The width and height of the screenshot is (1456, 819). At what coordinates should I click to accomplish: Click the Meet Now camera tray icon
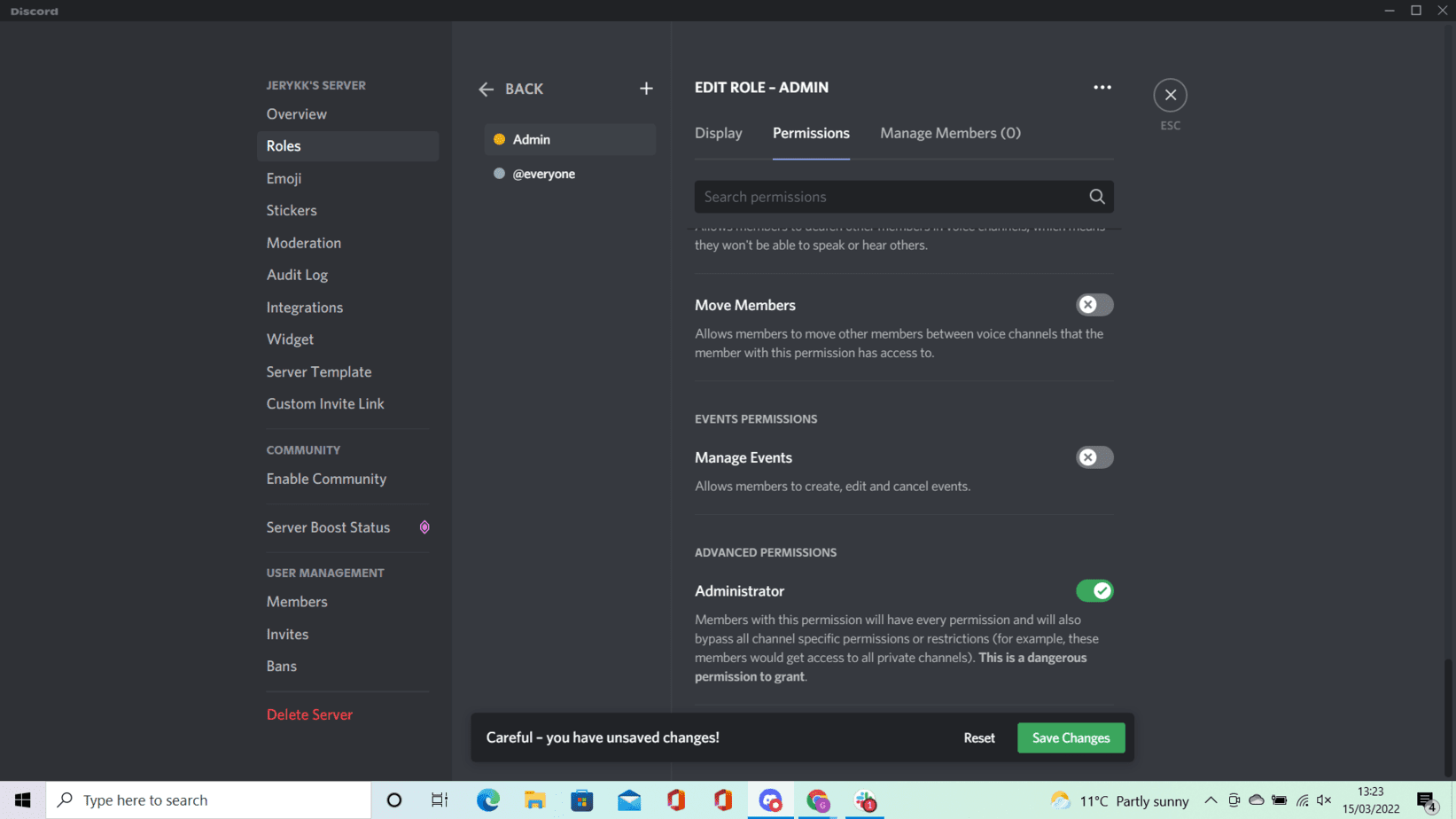click(x=1234, y=800)
